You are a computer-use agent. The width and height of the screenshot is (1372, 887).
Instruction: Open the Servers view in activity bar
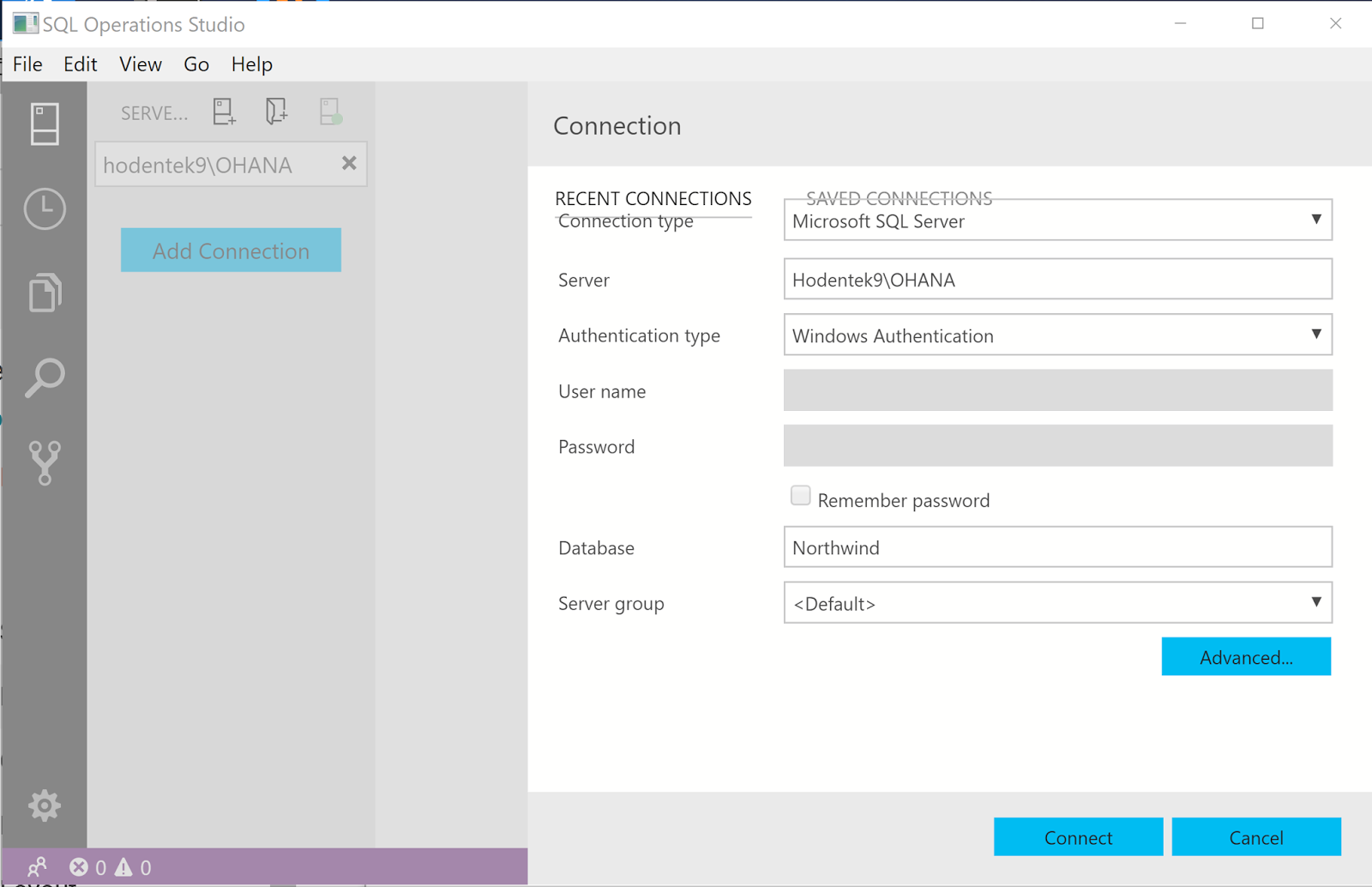pyautogui.click(x=45, y=124)
